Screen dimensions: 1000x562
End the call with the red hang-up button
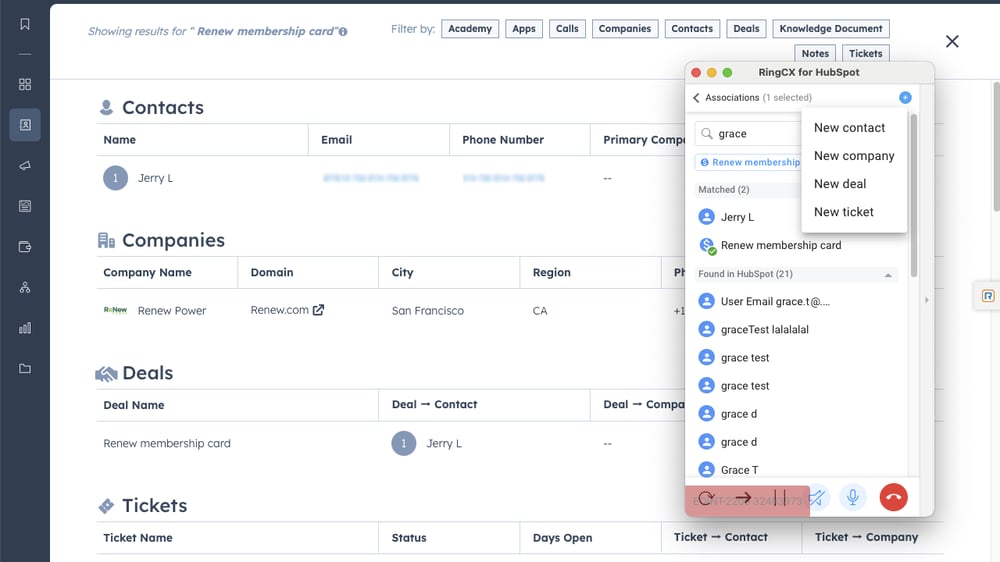(x=893, y=498)
